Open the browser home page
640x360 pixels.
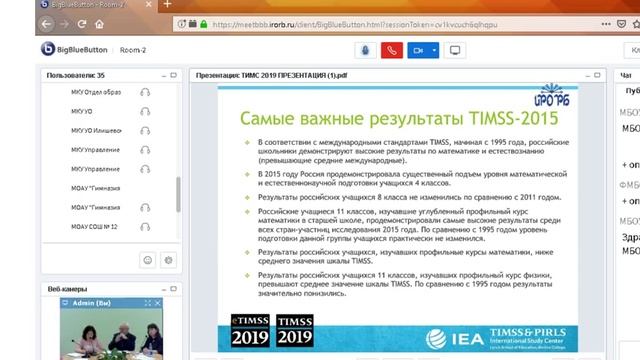(x=99, y=24)
